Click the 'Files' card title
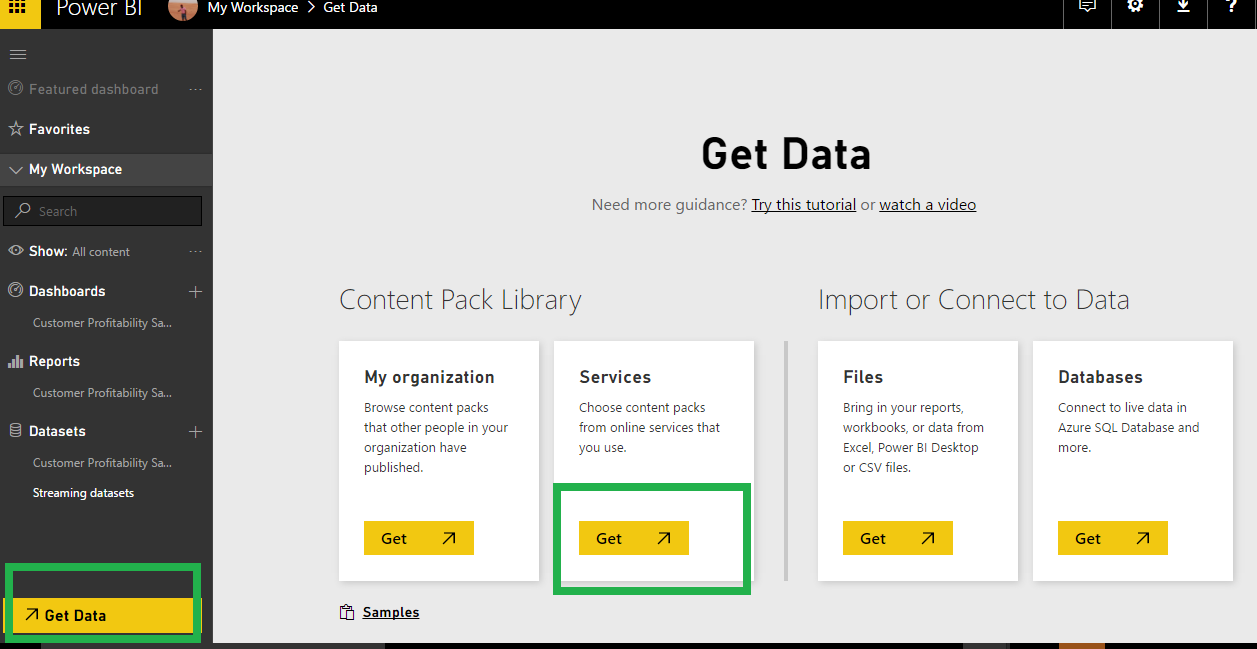This screenshot has width=1257, height=649. tap(863, 377)
